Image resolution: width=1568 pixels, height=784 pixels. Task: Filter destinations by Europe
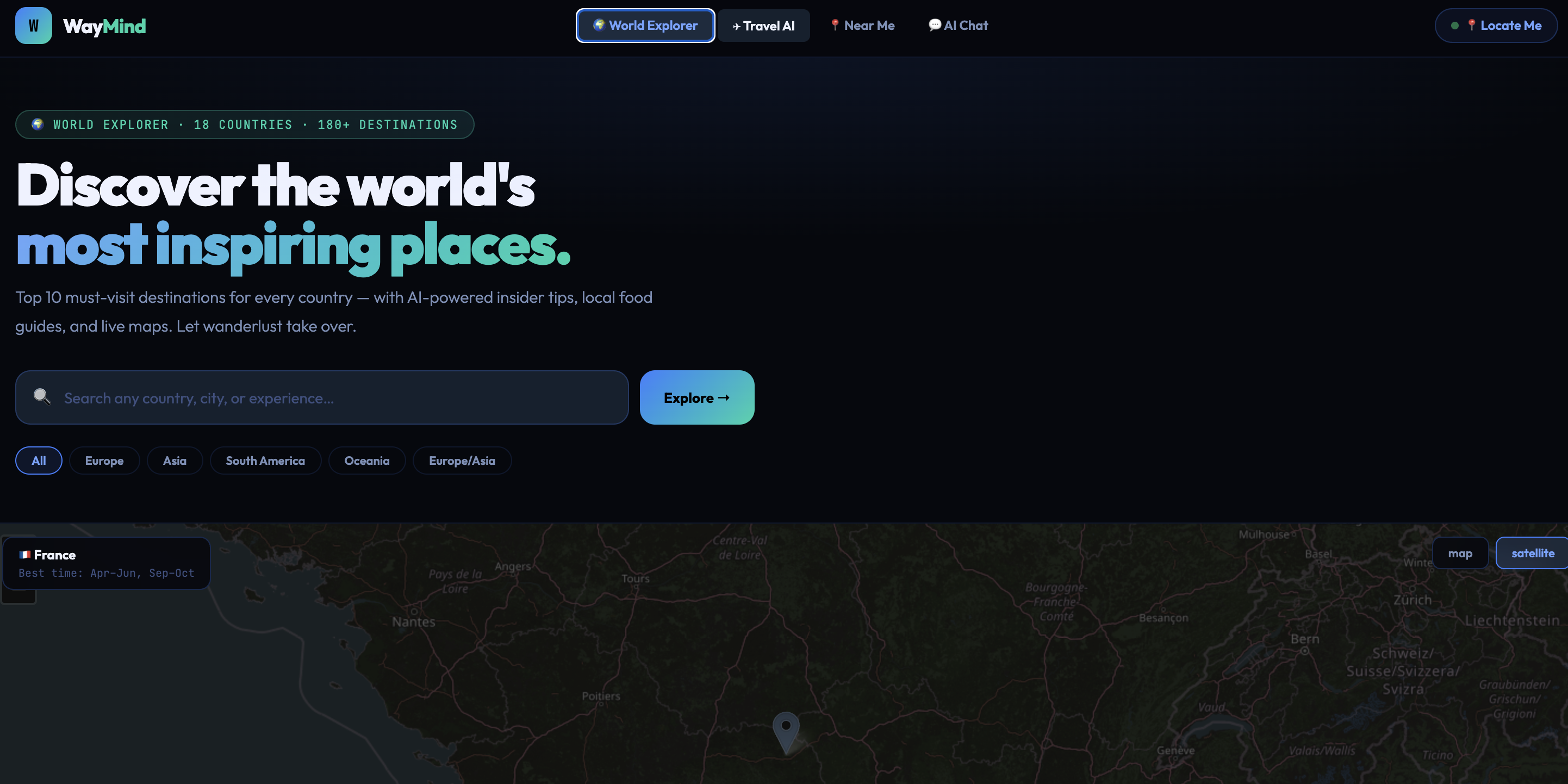(104, 461)
